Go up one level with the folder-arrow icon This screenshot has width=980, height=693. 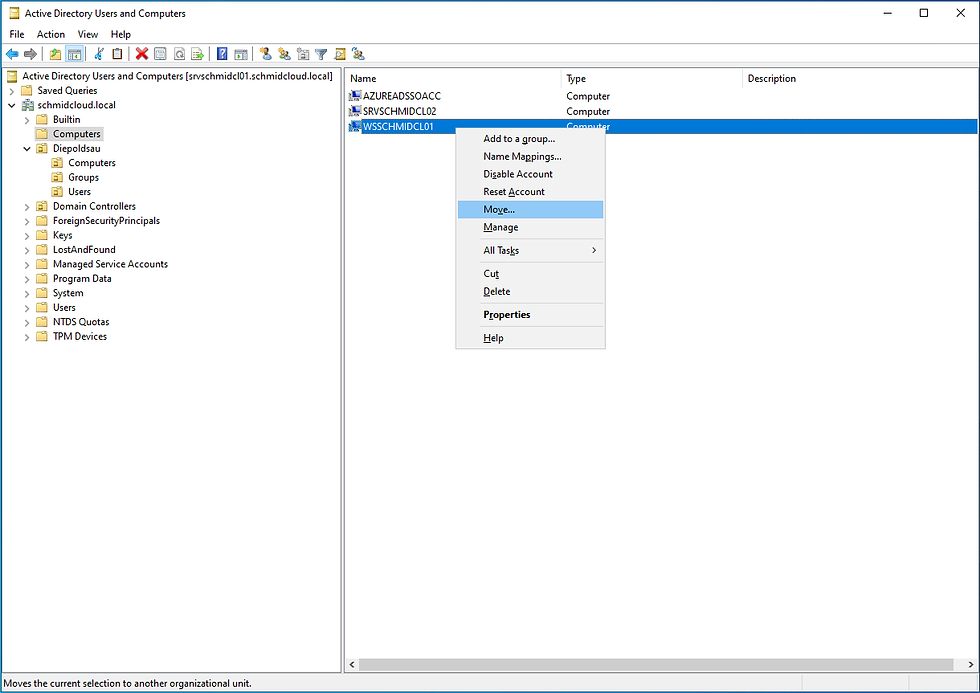coord(56,54)
